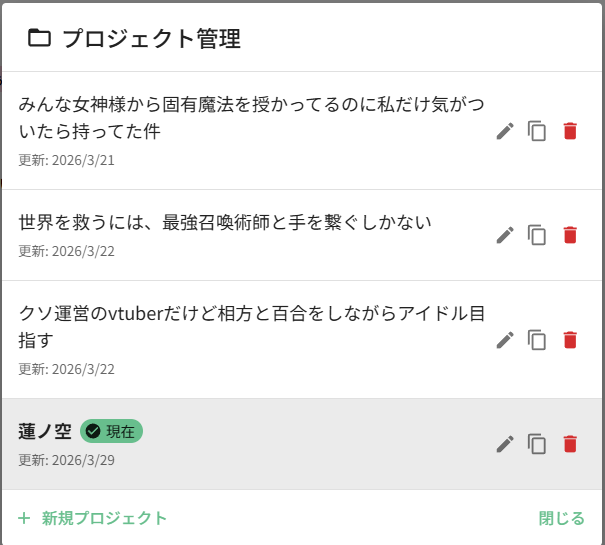
Task: Click the 現在 current-project badge
Action: click(x=111, y=431)
